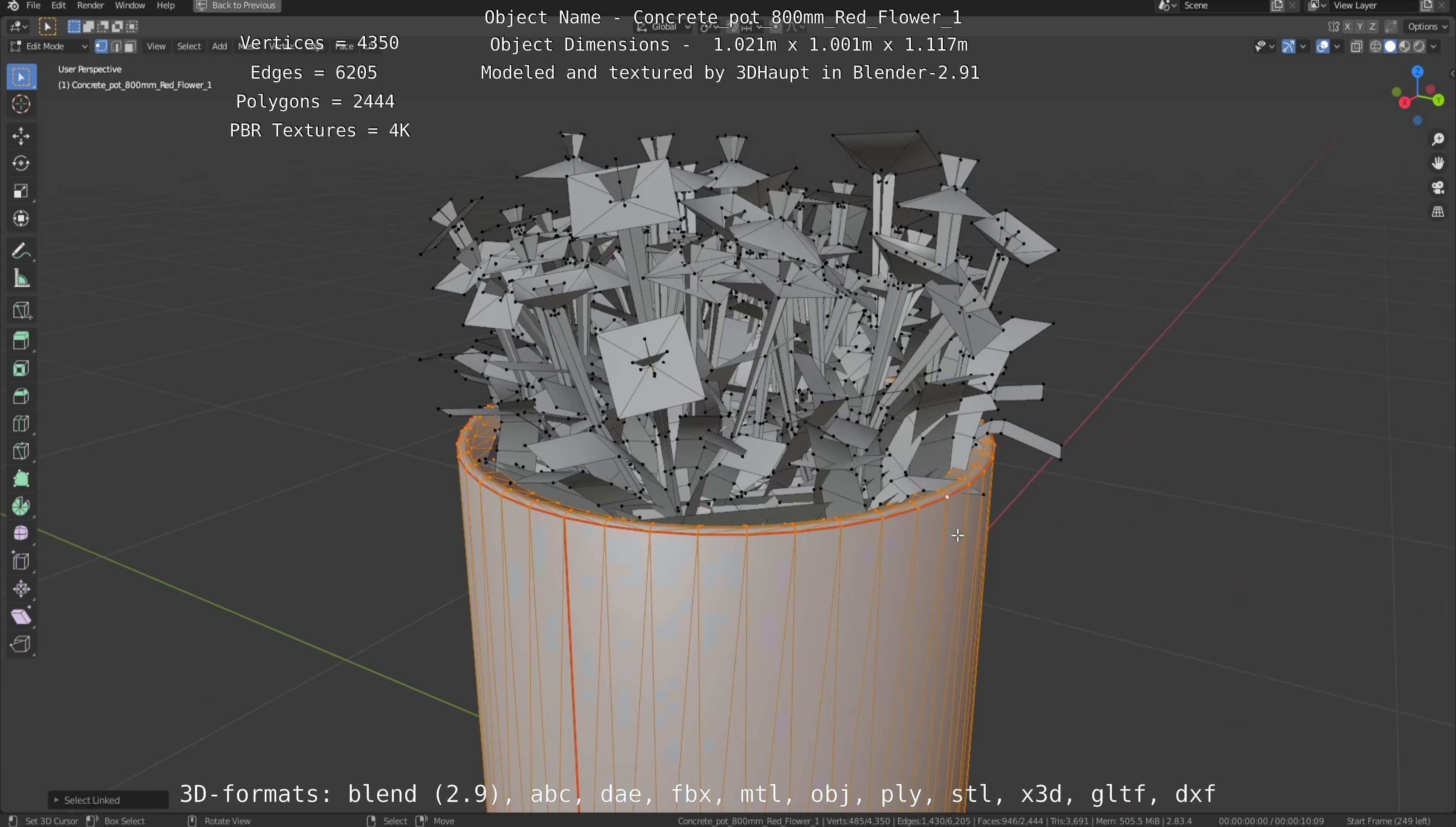This screenshot has height=827, width=1456.
Task: Toggle Z axis mesh mirror
Action: [x=1372, y=27]
